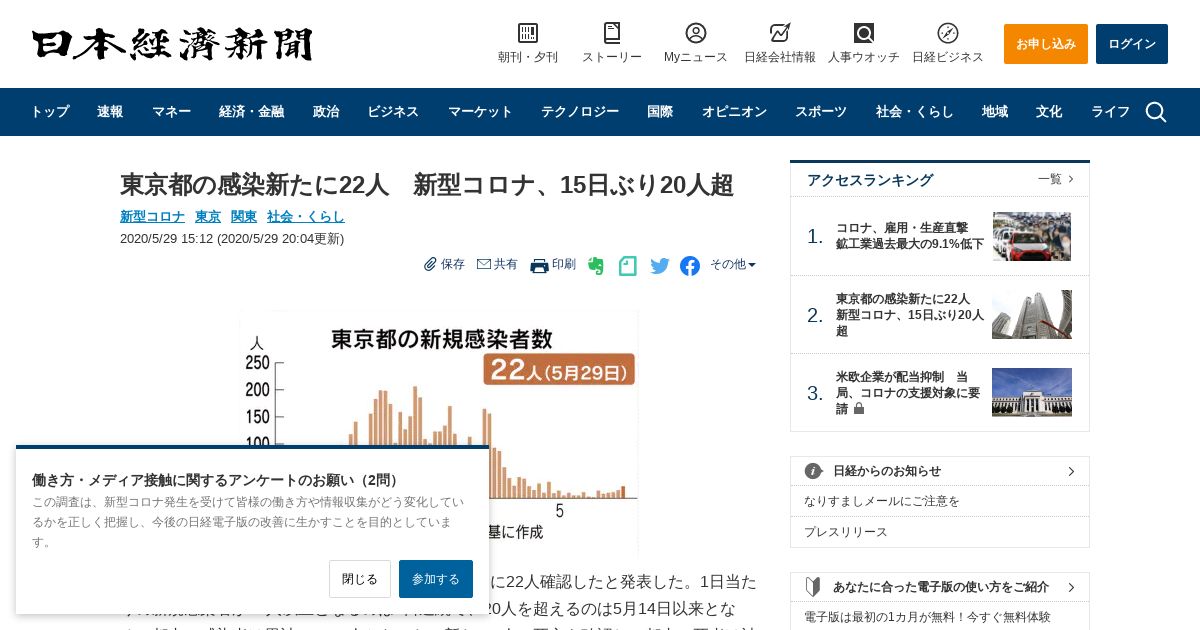Open ライフ navigation item

(1110, 112)
